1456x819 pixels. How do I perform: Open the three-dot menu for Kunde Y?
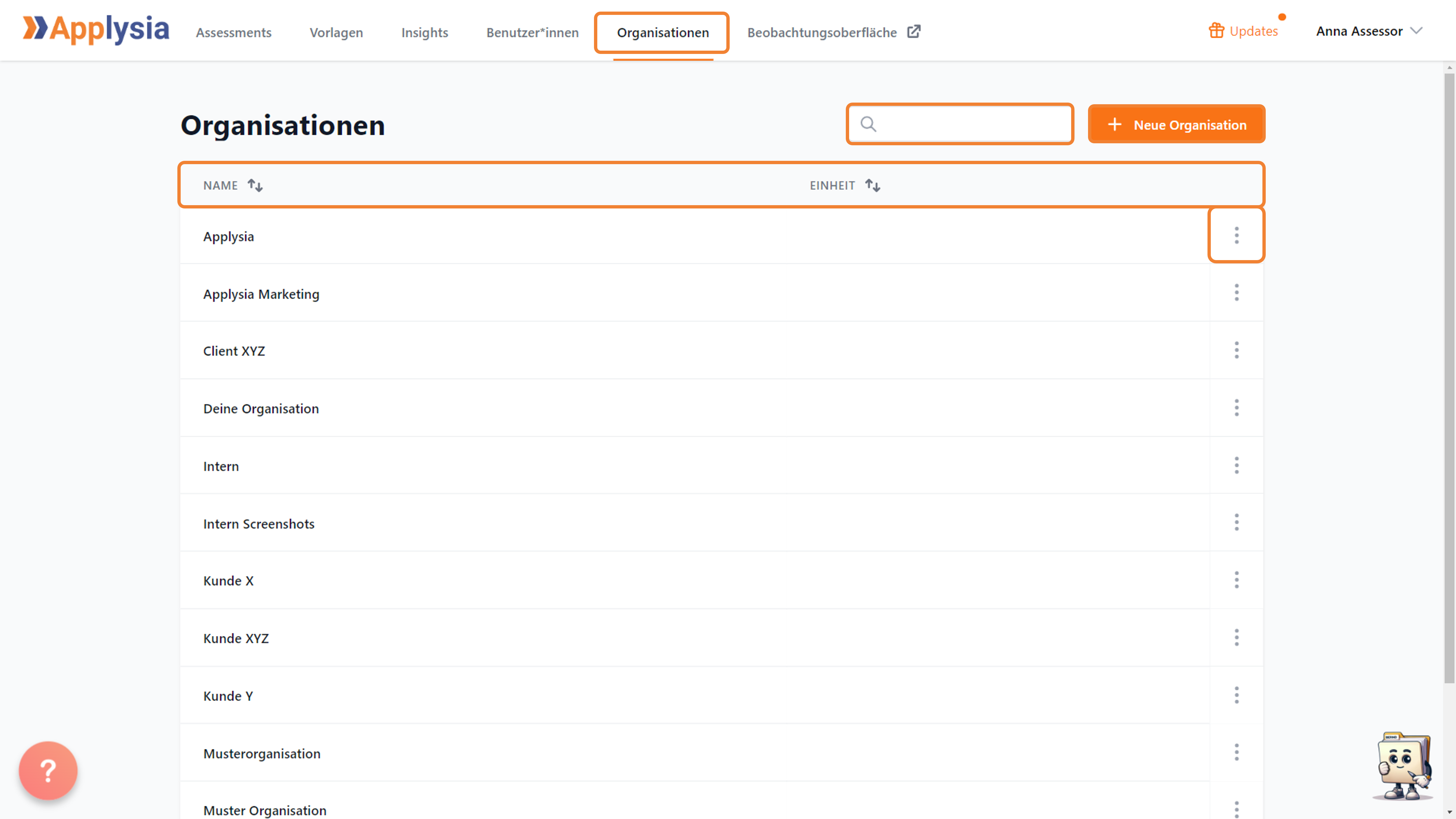click(x=1236, y=695)
